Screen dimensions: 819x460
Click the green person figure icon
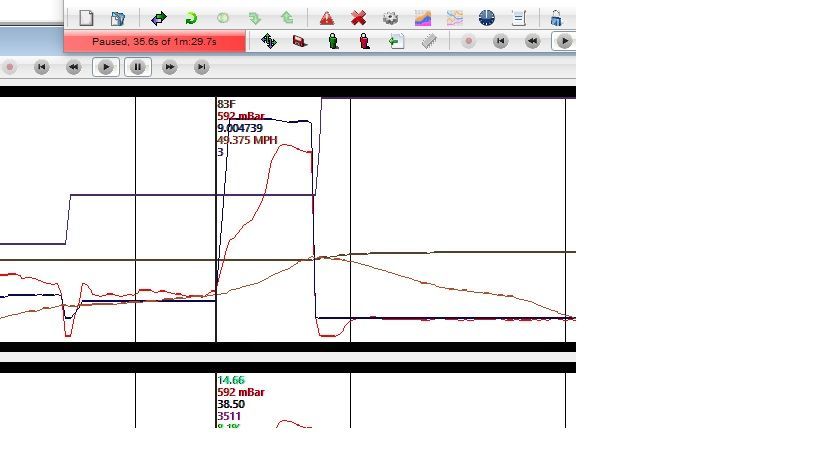point(333,41)
